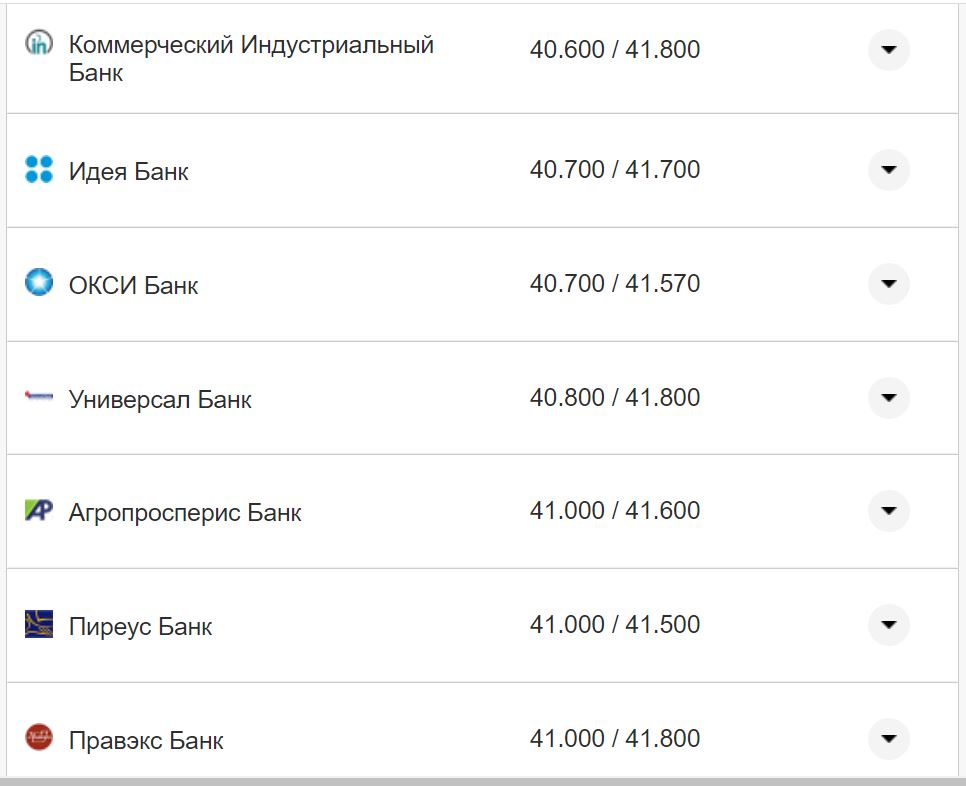Click the blue dots icon beside Идея Банк

37,170
